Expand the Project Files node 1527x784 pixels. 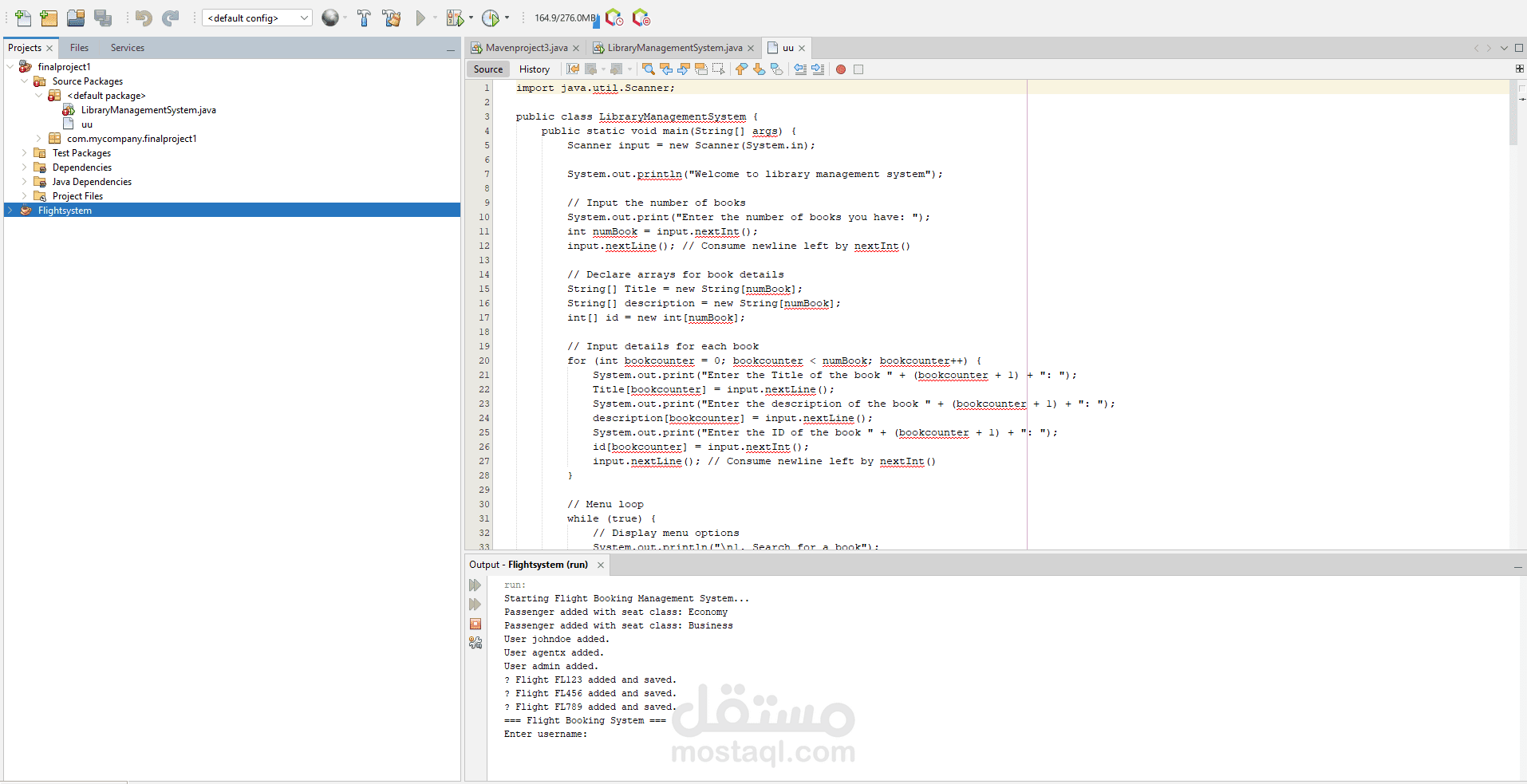[x=24, y=196]
